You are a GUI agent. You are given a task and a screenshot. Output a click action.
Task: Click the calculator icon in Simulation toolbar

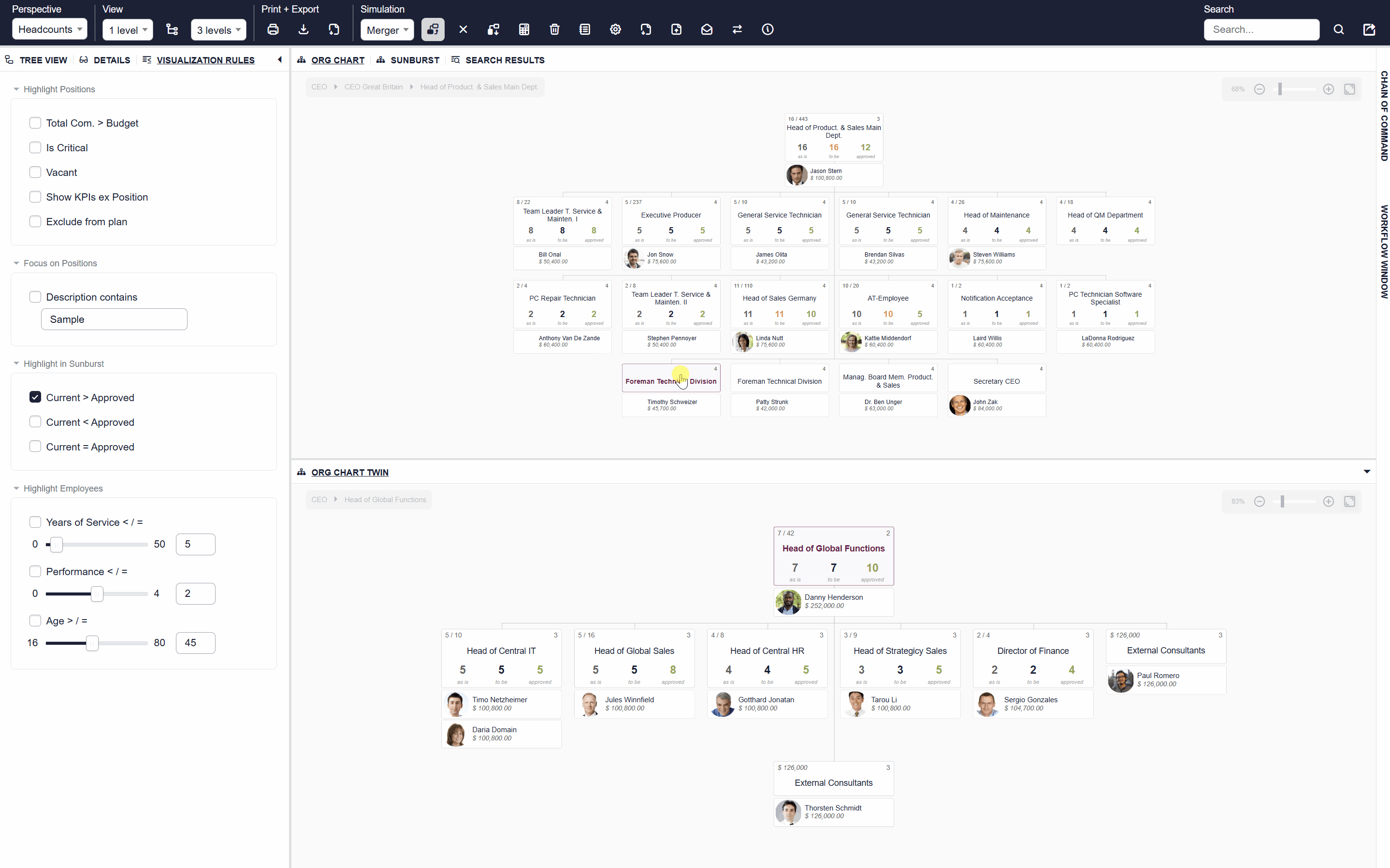(524, 30)
